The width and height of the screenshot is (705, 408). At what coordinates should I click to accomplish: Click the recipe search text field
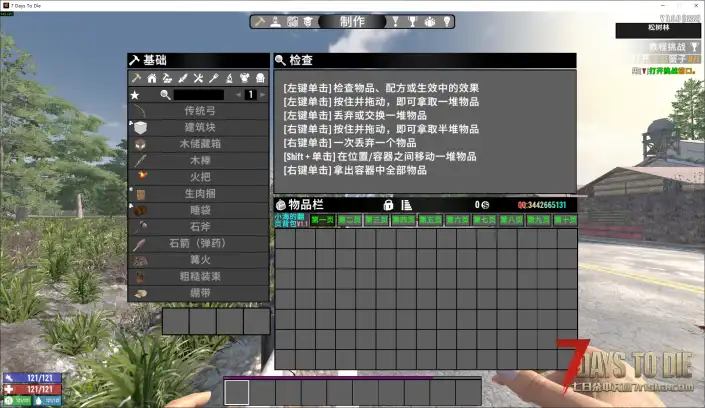(199, 95)
